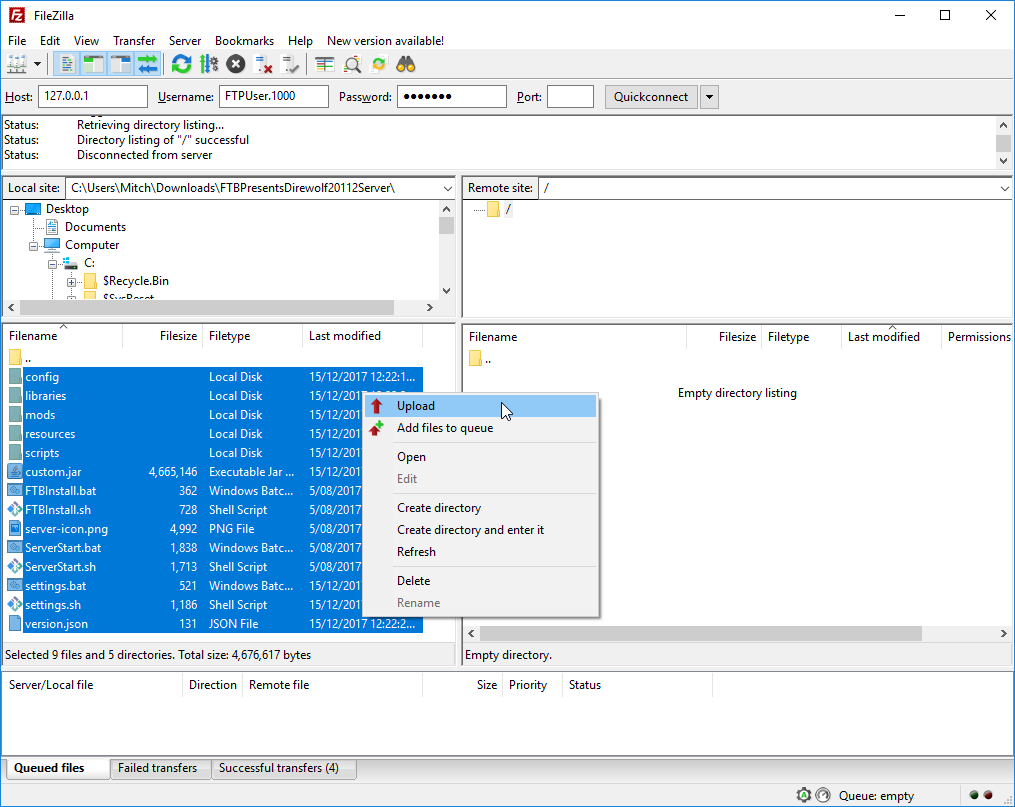Choose Open in context menu

[x=480, y=457]
